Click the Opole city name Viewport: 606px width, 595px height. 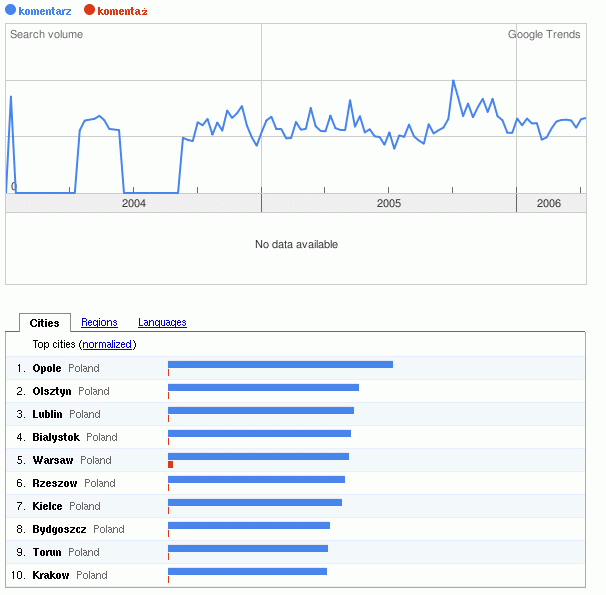pos(47,368)
